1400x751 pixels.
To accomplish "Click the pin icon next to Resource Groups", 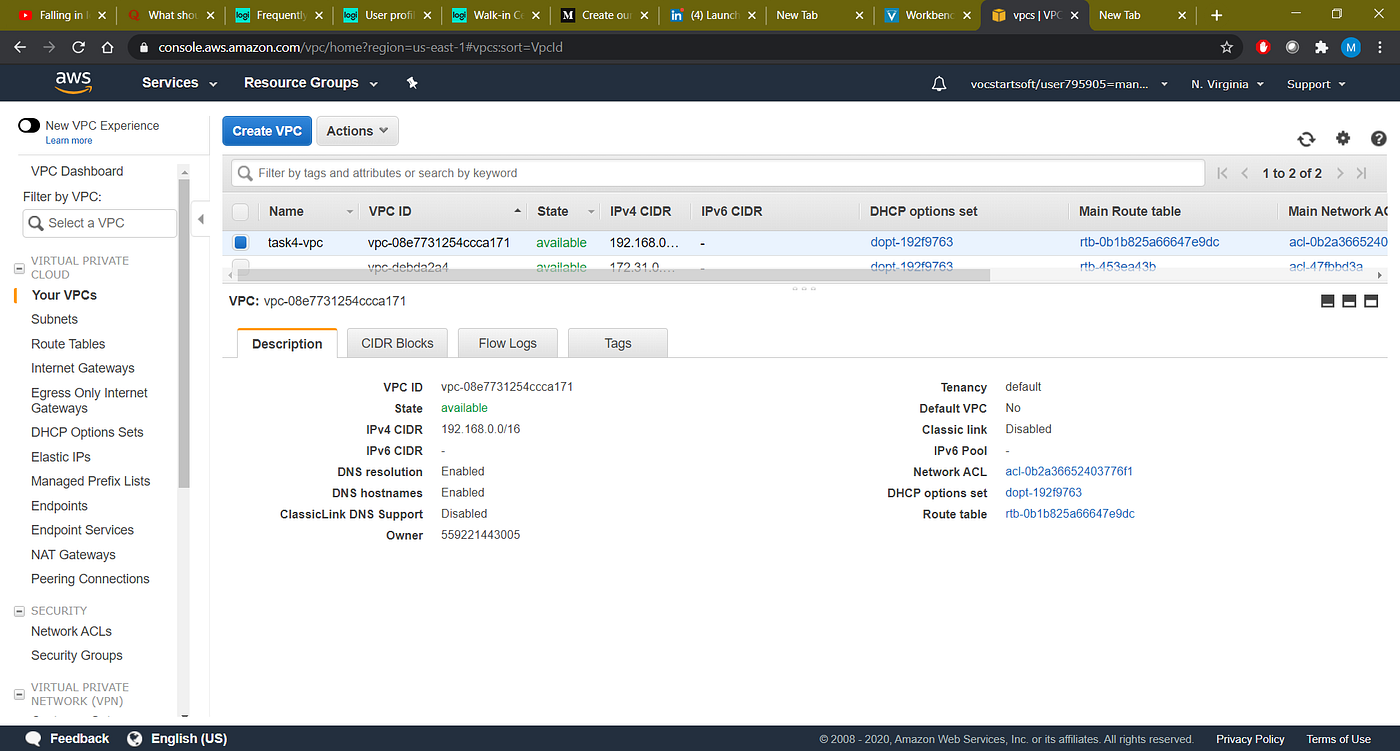I will click(x=412, y=83).
